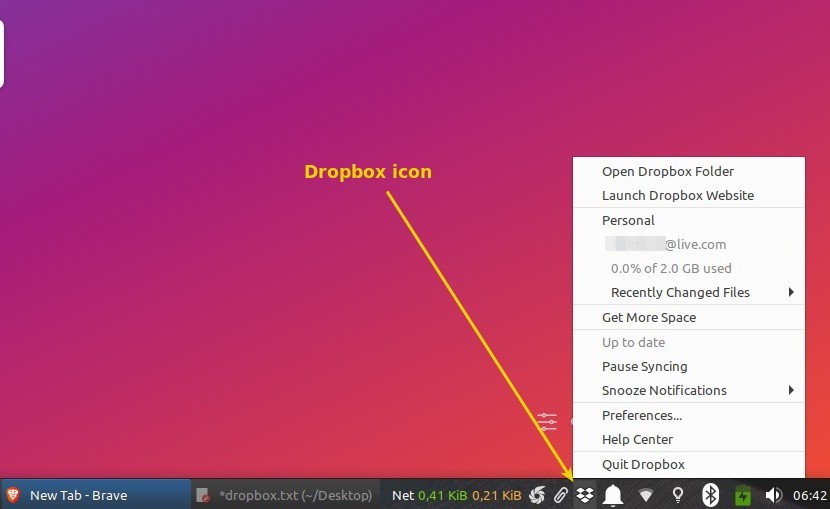This screenshot has height=509, width=830.
Task: Select Pause Syncing
Action: tap(689, 366)
